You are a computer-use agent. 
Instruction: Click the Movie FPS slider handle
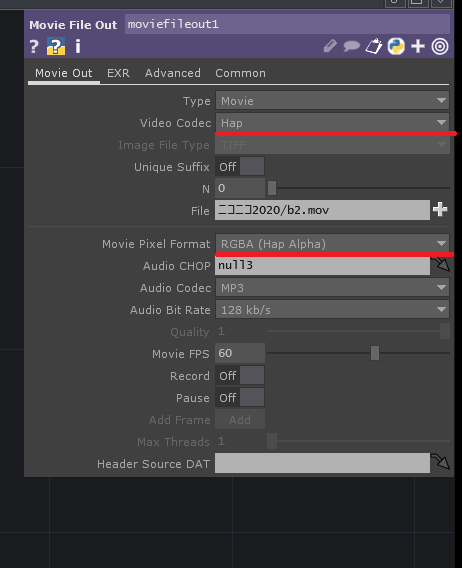click(375, 353)
